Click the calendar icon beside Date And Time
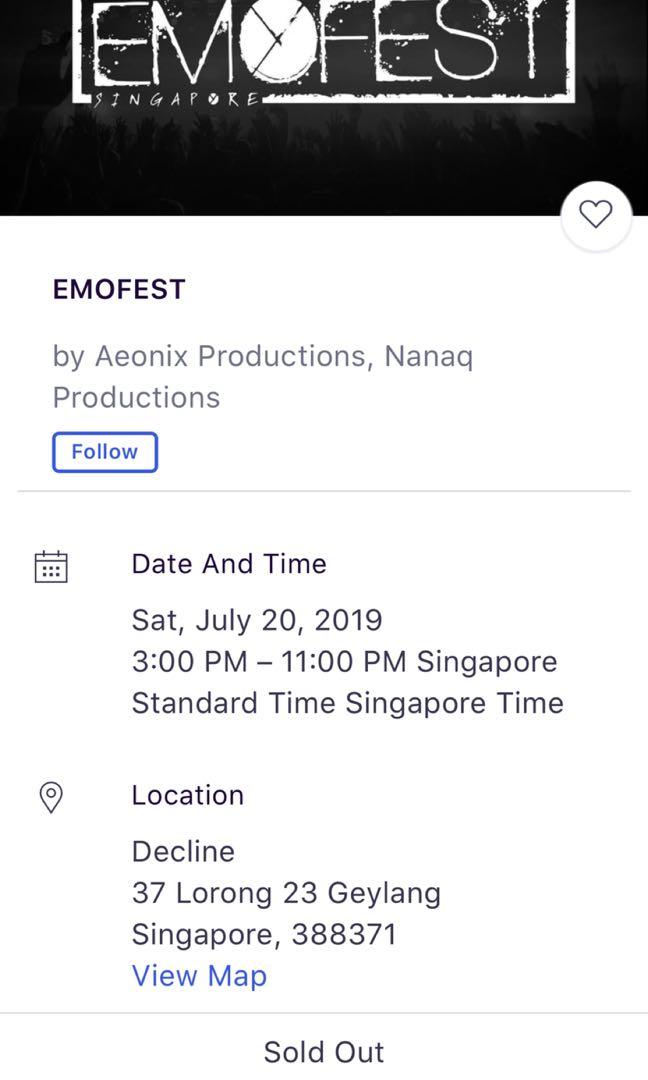The width and height of the screenshot is (648, 1080). pyautogui.click(x=51, y=566)
